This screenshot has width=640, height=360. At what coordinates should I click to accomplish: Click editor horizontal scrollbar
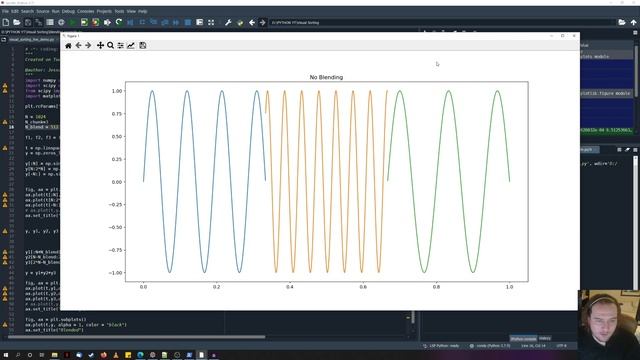[137, 337]
